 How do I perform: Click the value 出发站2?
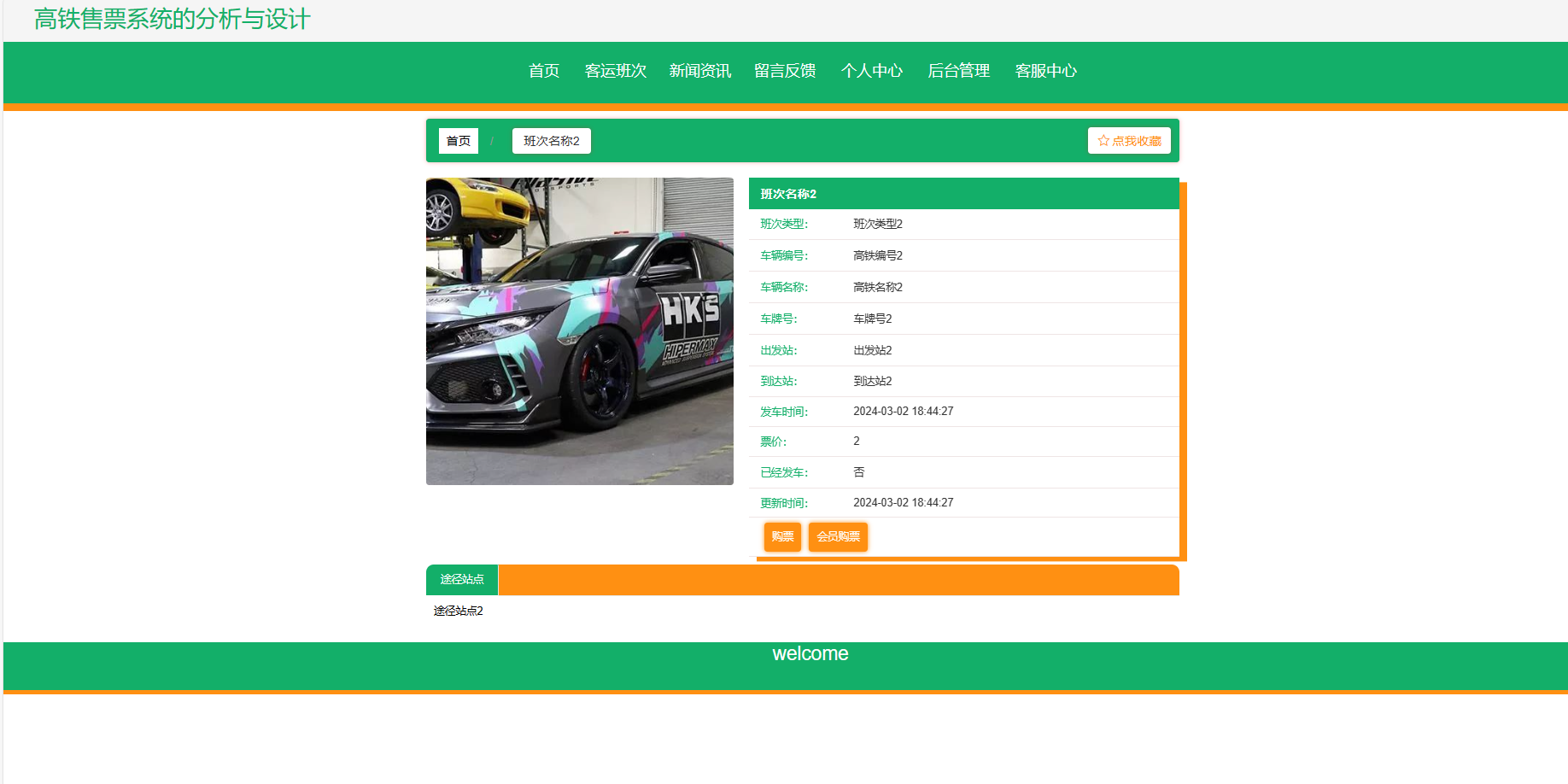pyautogui.click(x=873, y=350)
